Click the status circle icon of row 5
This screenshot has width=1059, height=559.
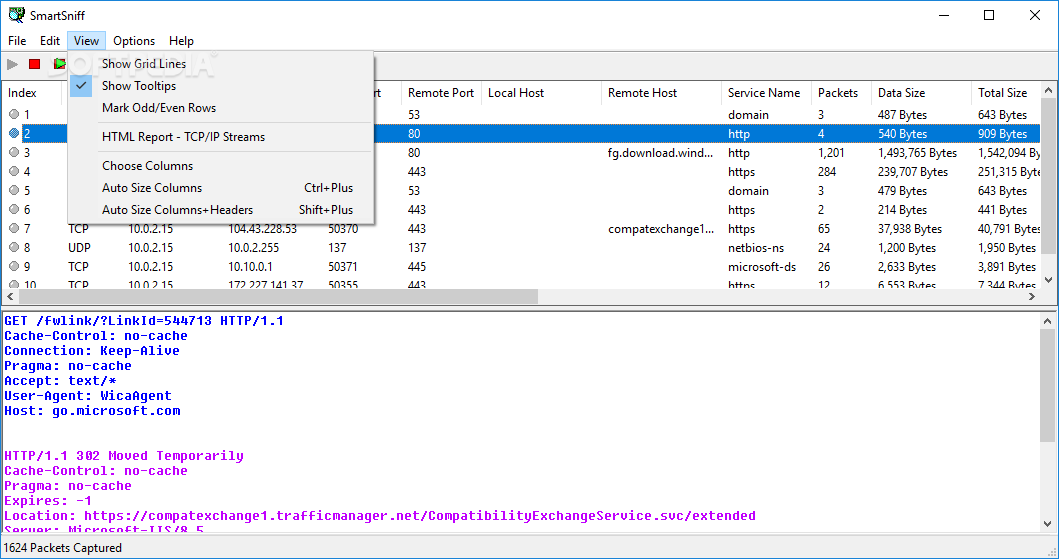(x=14, y=190)
